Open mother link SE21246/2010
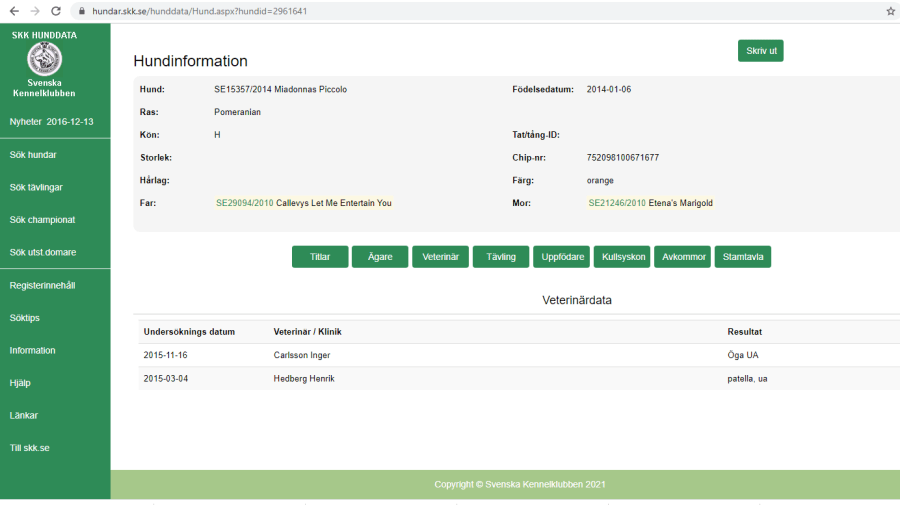This screenshot has width=900, height=505. [616, 203]
